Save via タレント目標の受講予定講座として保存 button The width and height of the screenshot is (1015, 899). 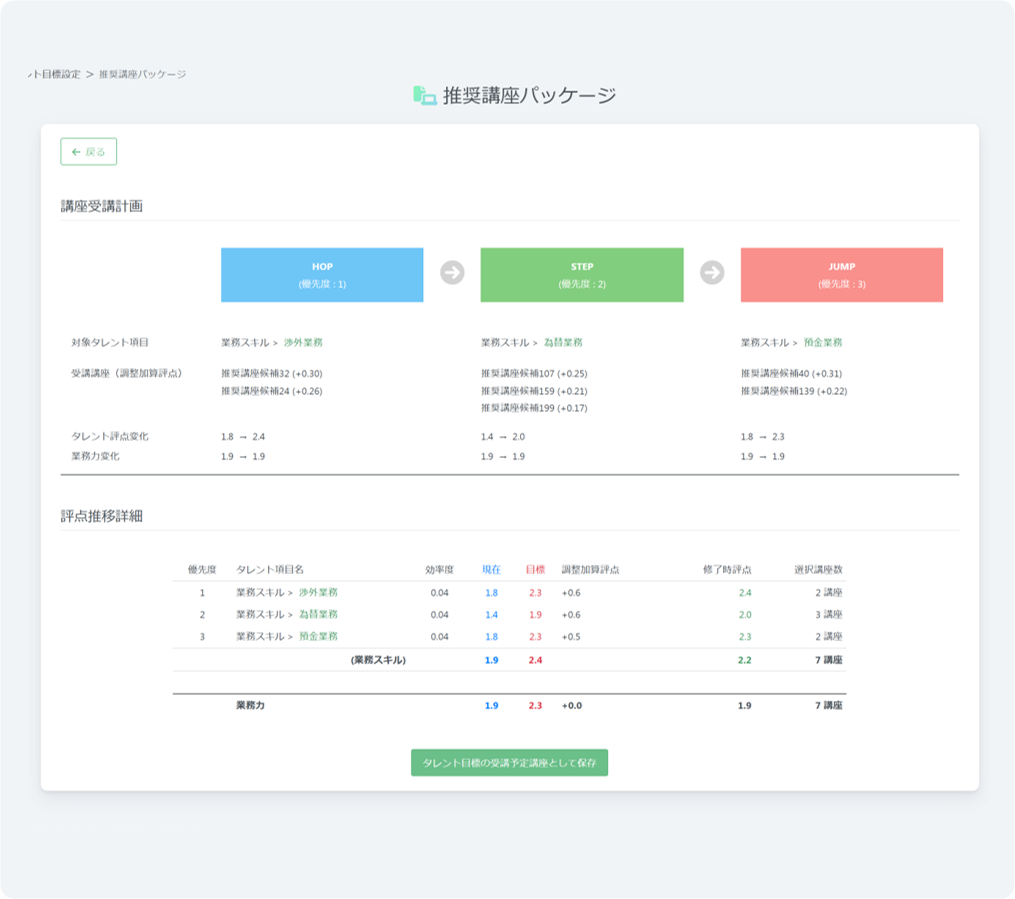pos(509,762)
